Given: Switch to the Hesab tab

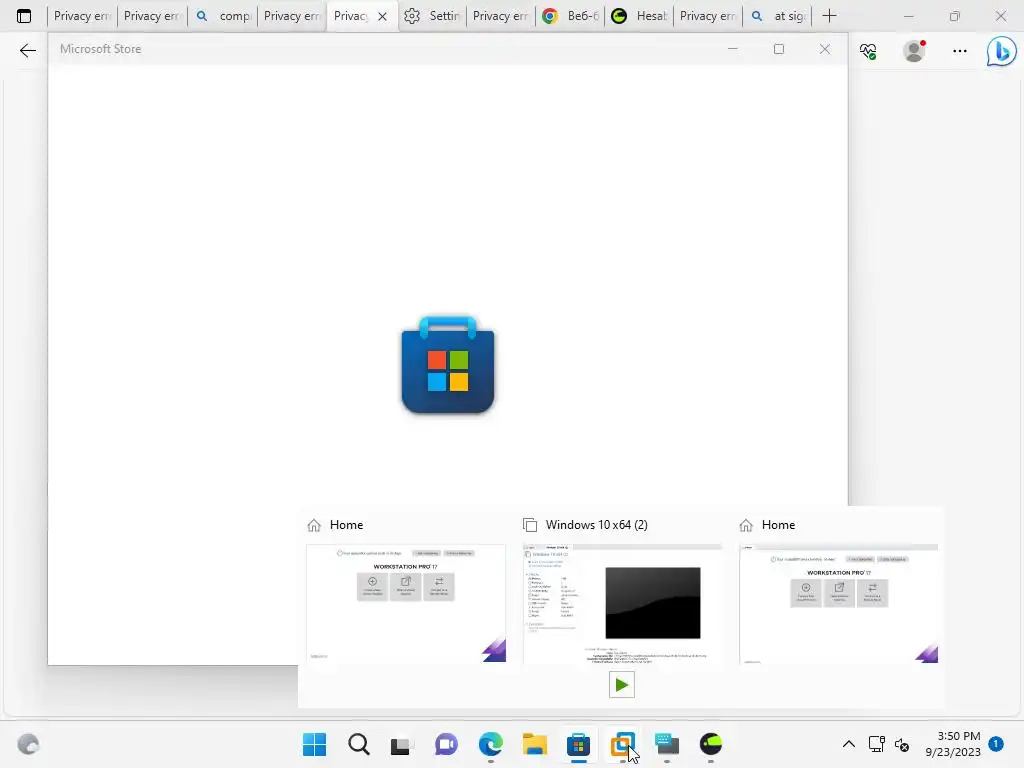Looking at the screenshot, I should (640, 16).
